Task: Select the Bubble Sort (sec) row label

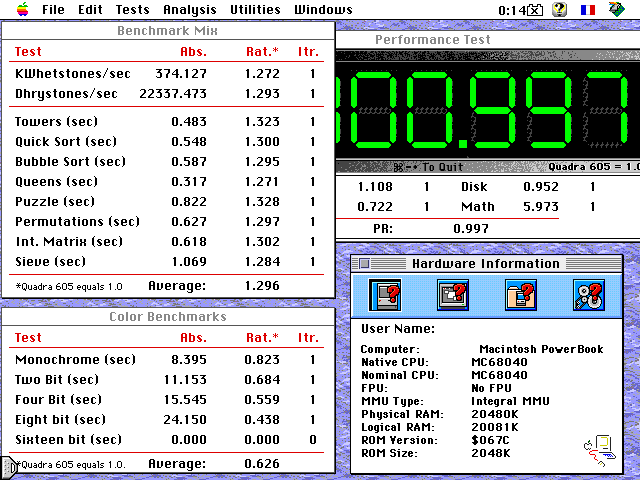Action: click(x=71, y=162)
